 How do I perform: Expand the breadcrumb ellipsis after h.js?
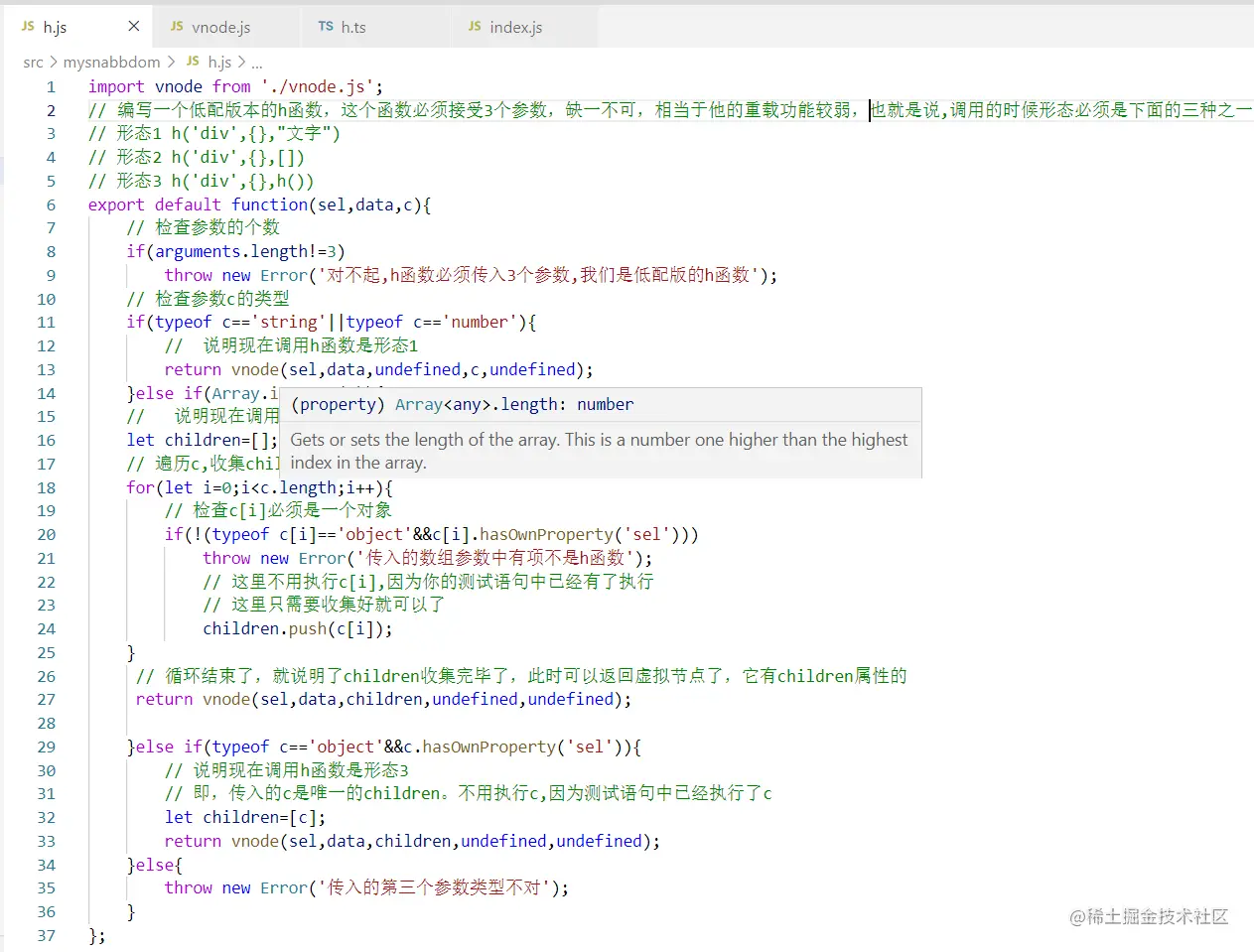pyautogui.click(x=256, y=62)
